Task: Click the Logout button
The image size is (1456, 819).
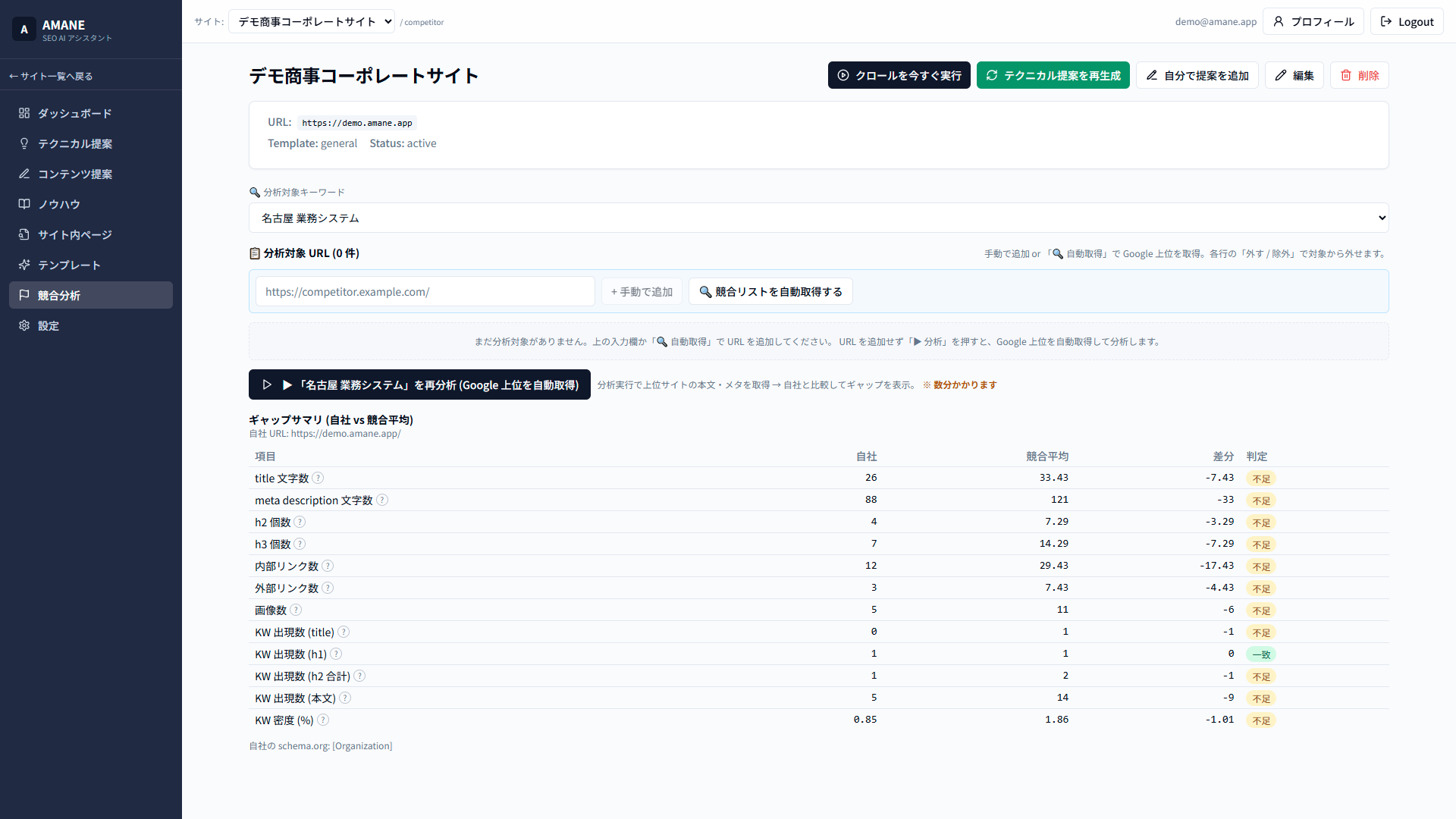Action: point(1407,21)
